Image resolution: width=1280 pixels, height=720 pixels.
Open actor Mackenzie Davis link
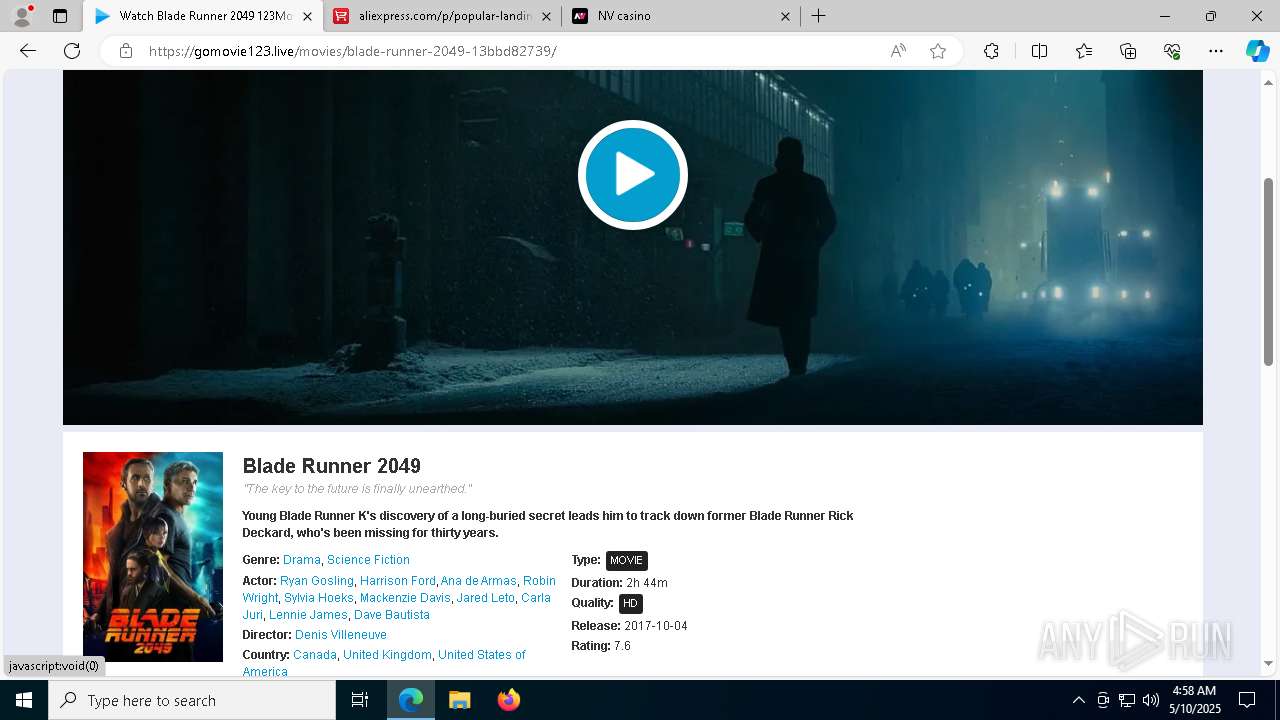click(405, 598)
